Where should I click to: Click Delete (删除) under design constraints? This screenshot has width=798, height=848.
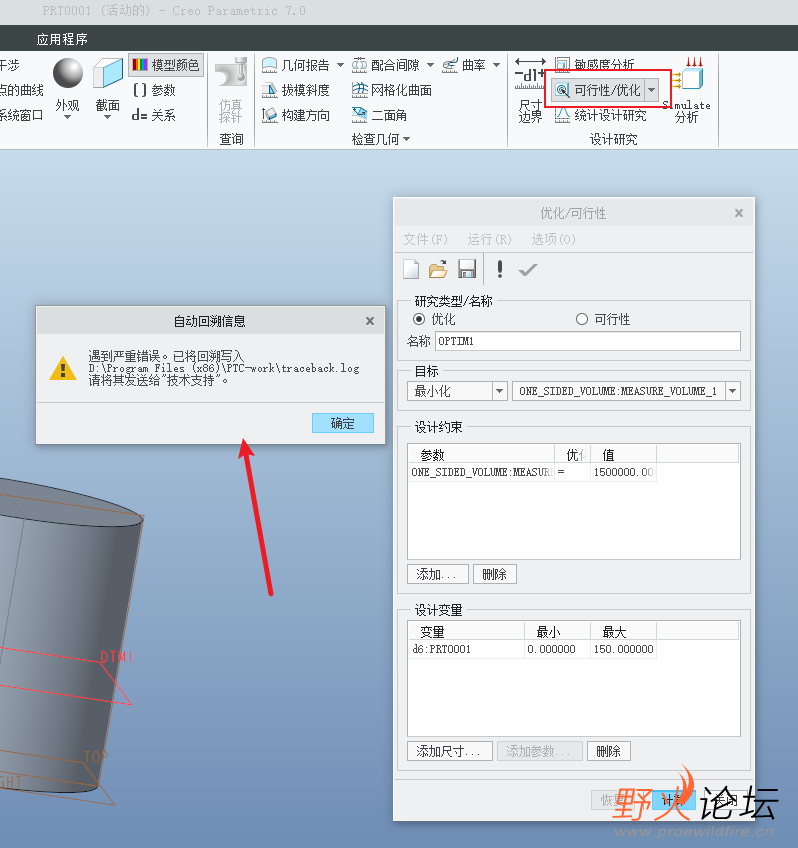pyautogui.click(x=495, y=574)
